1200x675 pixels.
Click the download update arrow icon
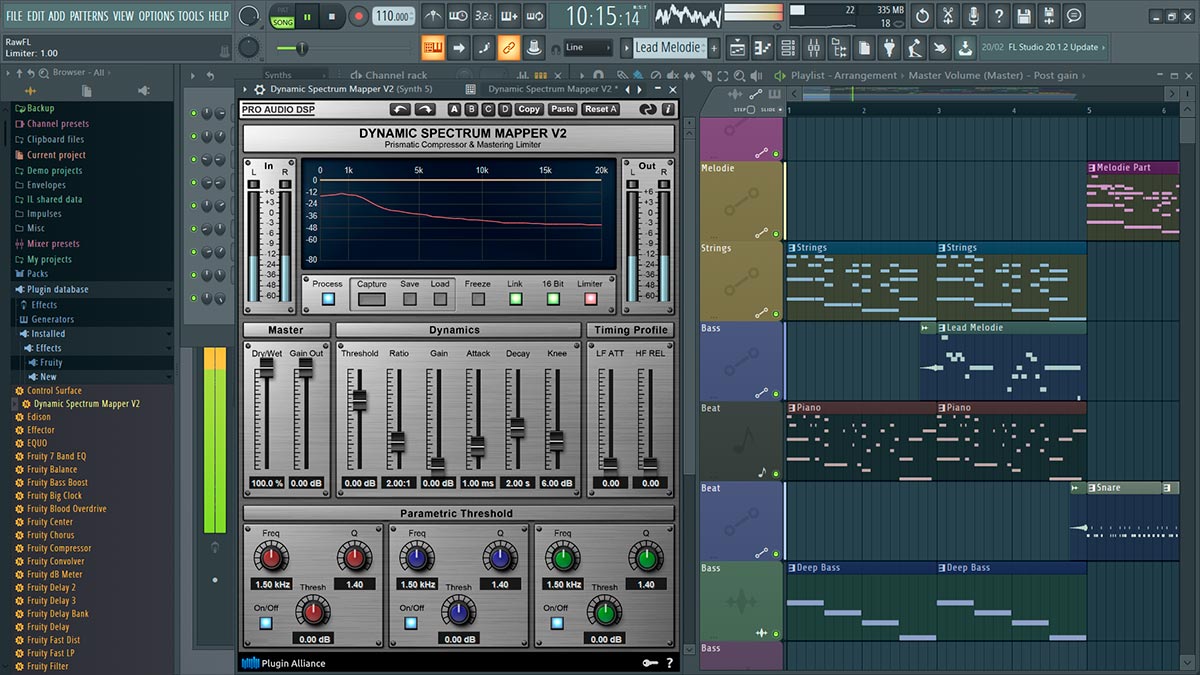pyautogui.click(x=964, y=47)
